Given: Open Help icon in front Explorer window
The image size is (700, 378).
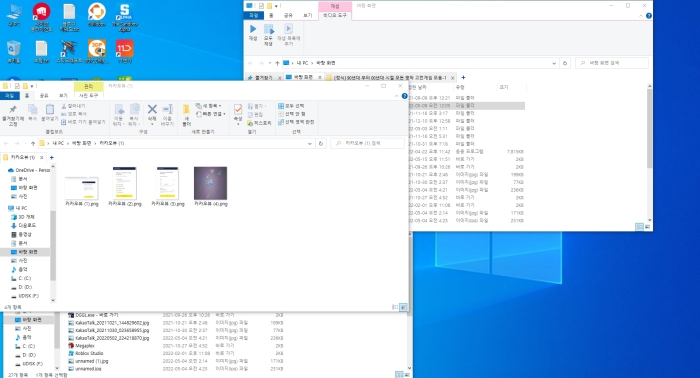Looking at the screenshot, I should coord(404,96).
